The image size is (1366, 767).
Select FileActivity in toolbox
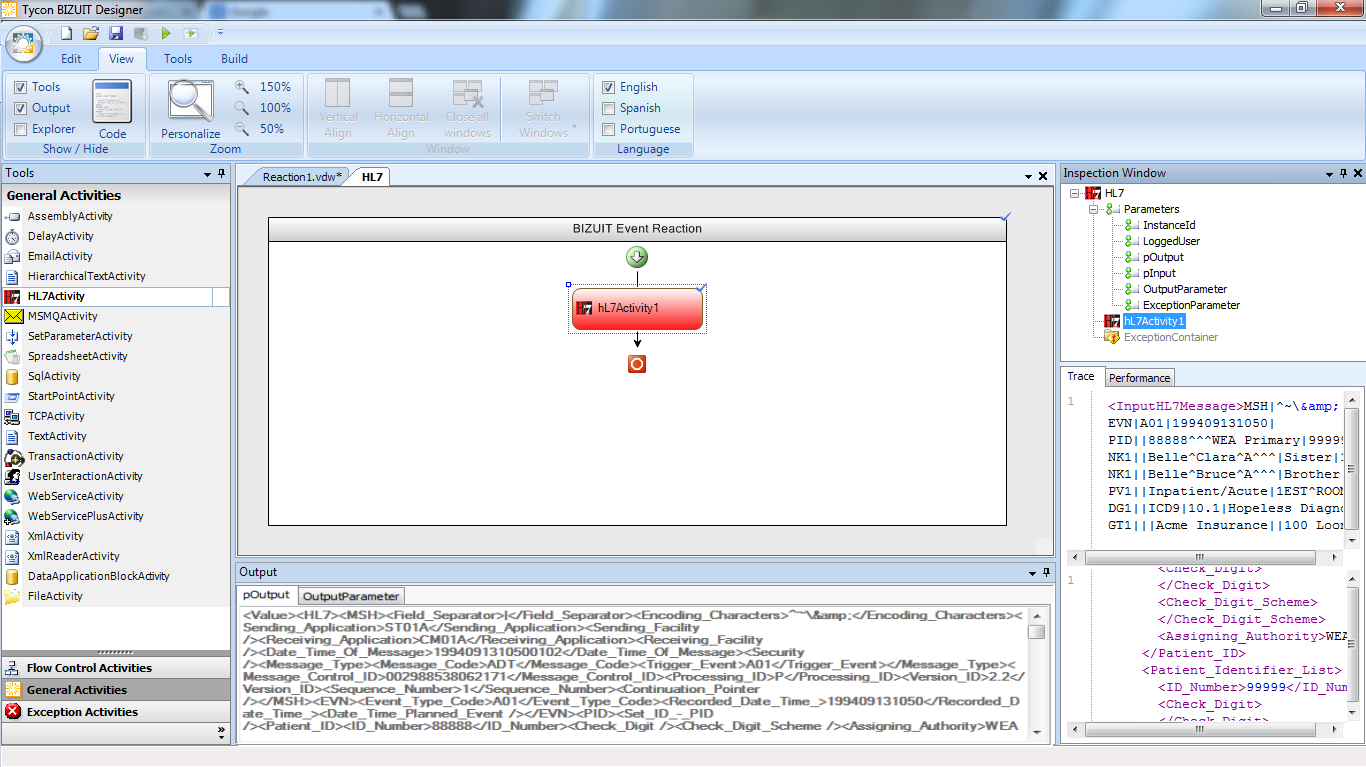pyautogui.click(x=55, y=596)
